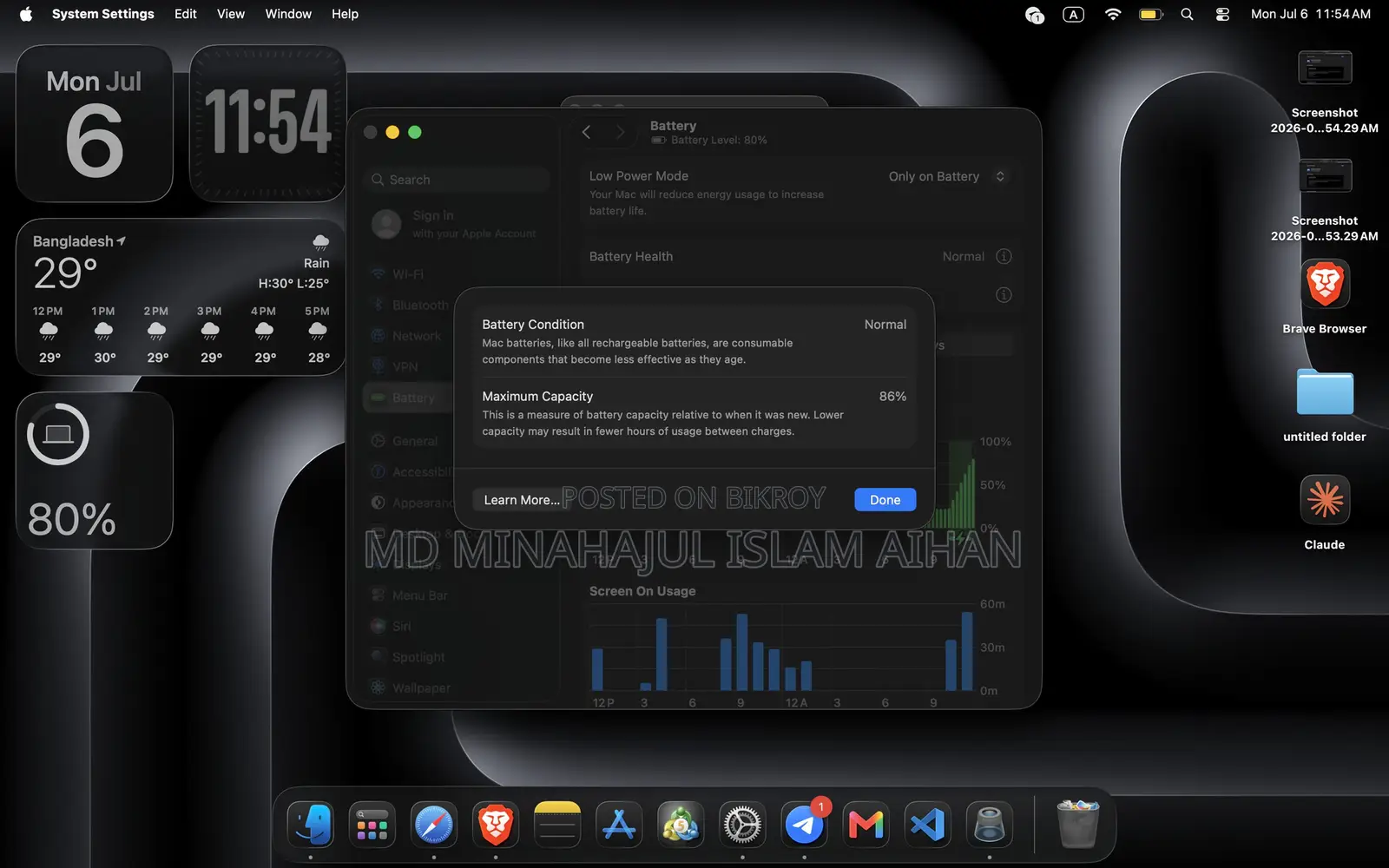Viewport: 1389px width, 868px height.
Task: Open Telegram with the notification badge
Action: [x=805, y=825]
